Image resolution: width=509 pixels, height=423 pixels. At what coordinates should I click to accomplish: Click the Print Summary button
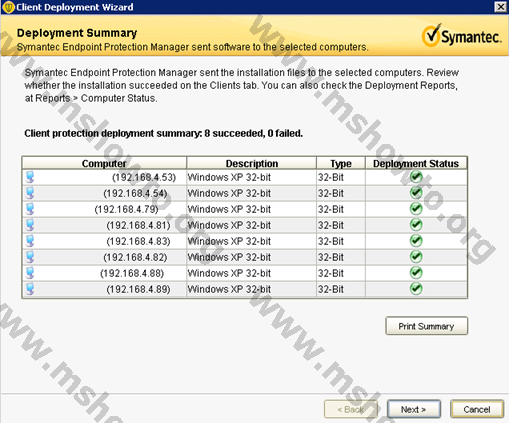click(x=427, y=326)
